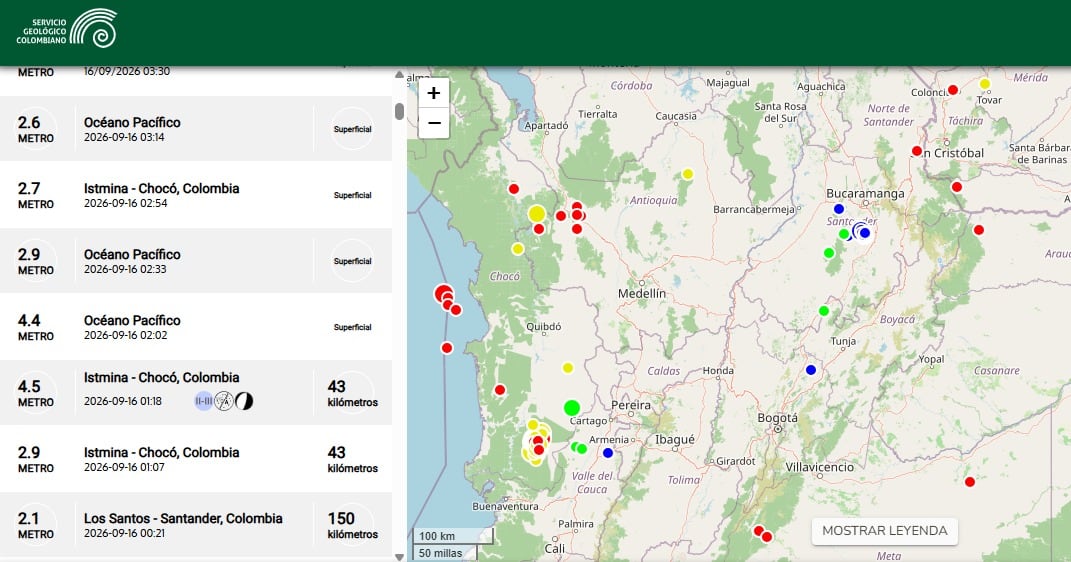Click Superficial depth badge on 02:02 row
The height and width of the screenshot is (562, 1071).
[x=352, y=327]
